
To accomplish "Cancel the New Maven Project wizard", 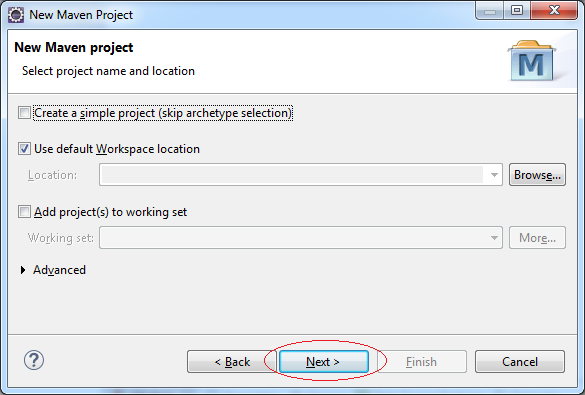I will 520,361.
